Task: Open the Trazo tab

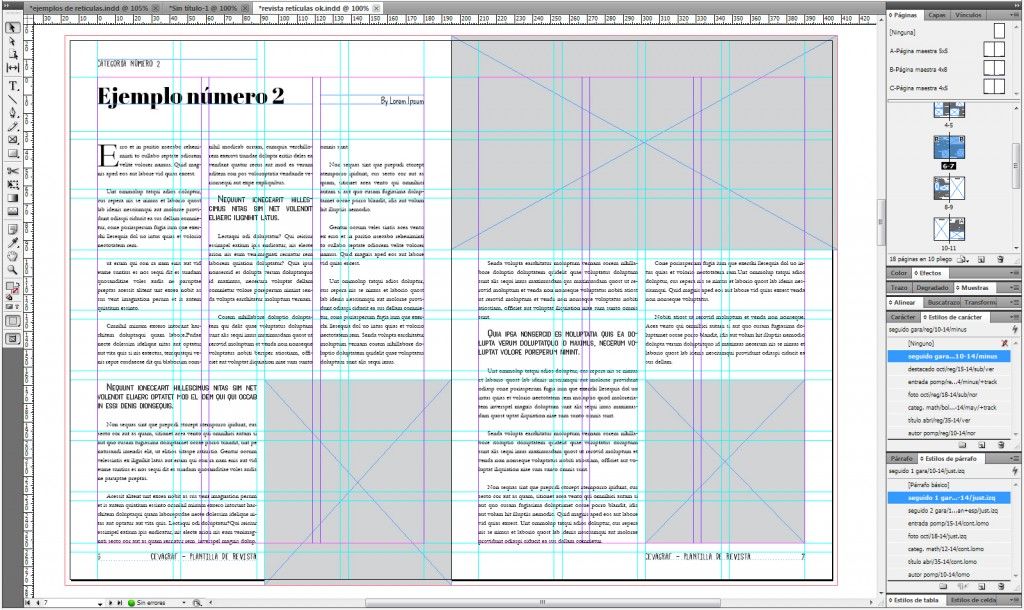Action: click(899, 287)
